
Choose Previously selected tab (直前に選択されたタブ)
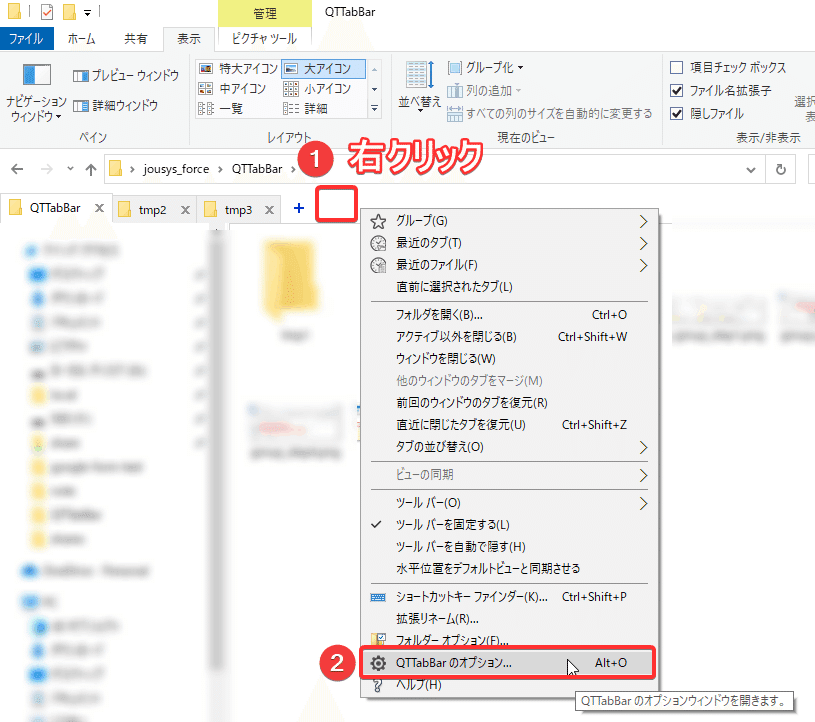pos(508,287)
